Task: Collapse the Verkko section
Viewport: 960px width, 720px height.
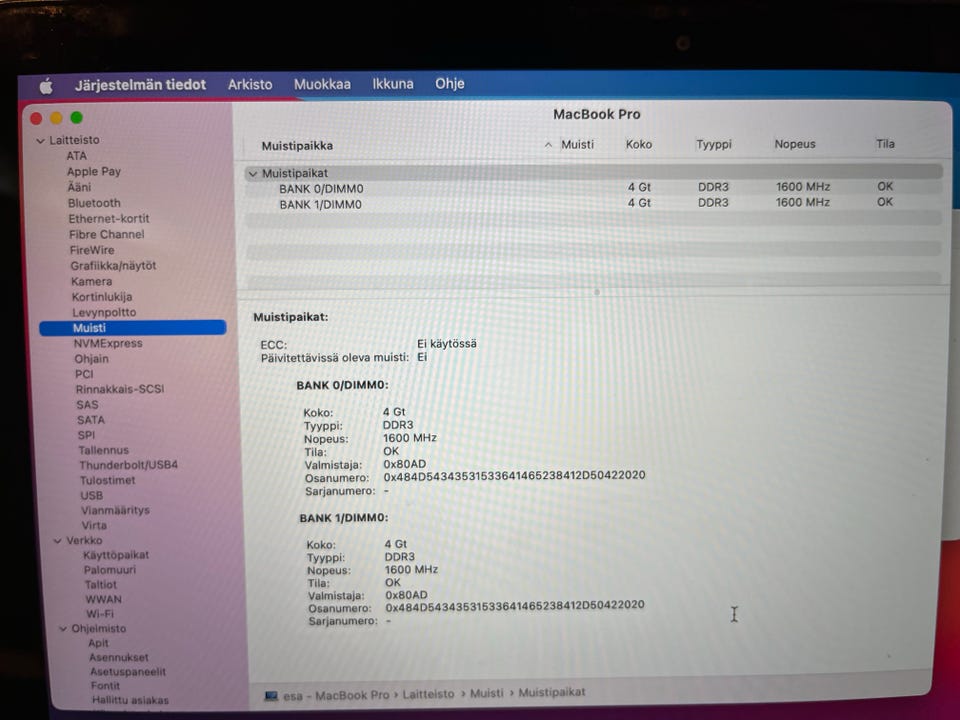Action: click(58, 541)
